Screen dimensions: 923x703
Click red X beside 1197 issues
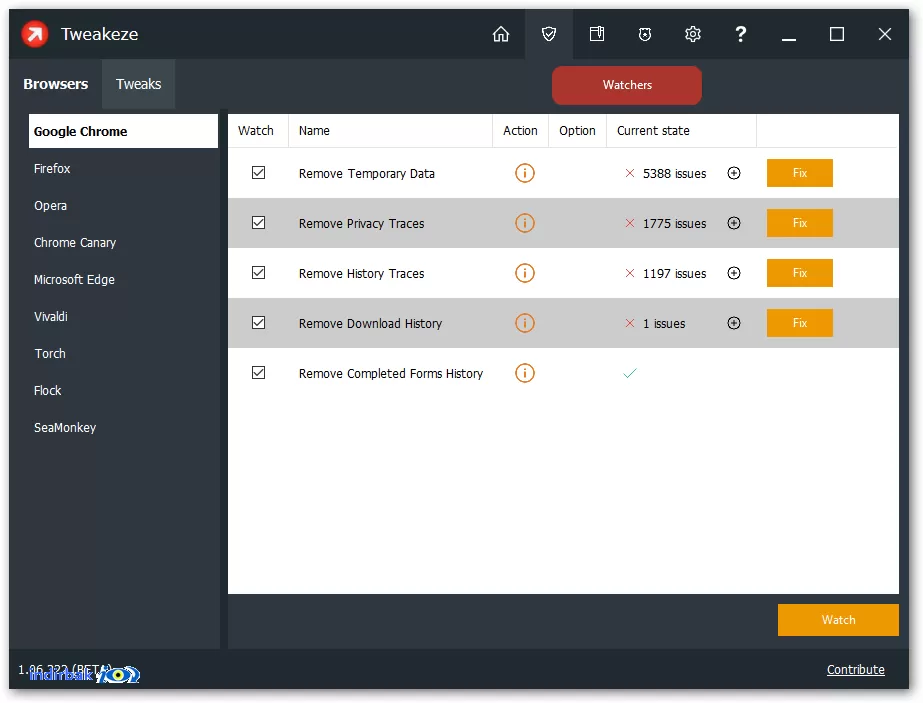click(630, 273)
